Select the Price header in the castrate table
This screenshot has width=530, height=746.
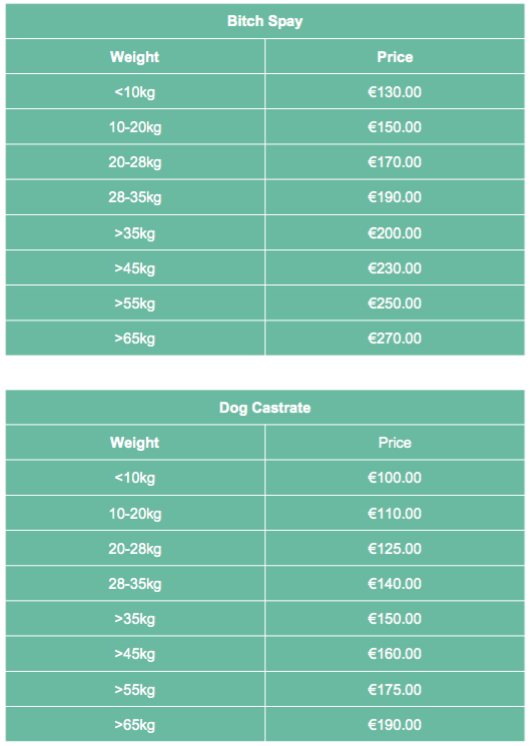[394, 442]
